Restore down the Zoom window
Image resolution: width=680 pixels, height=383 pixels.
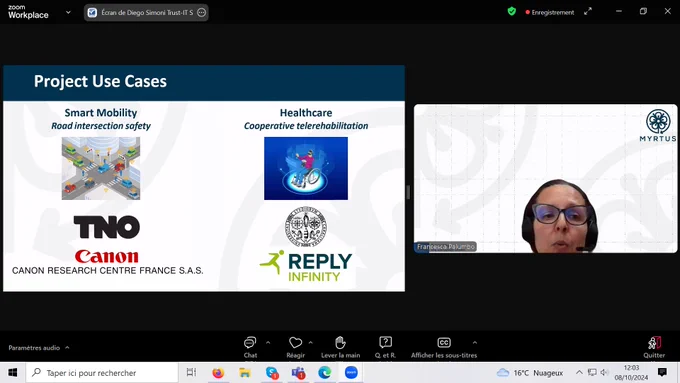pos(643,12)
